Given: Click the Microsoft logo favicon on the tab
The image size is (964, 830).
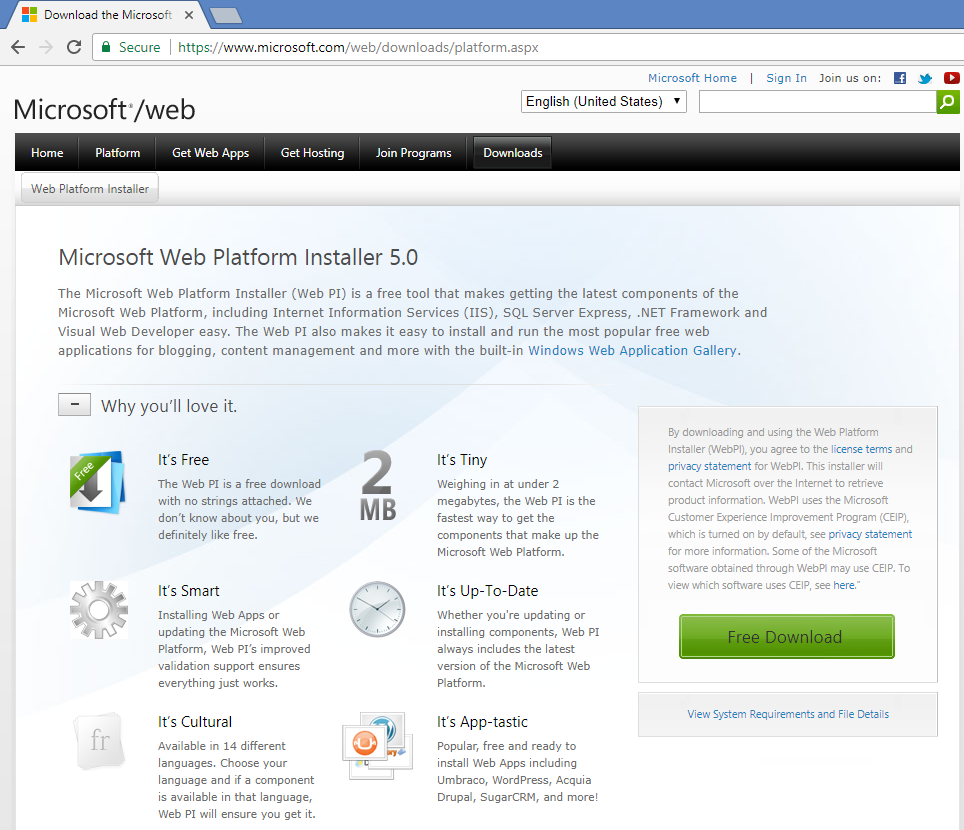Looking at the screenshot, I should coord(30,15).
